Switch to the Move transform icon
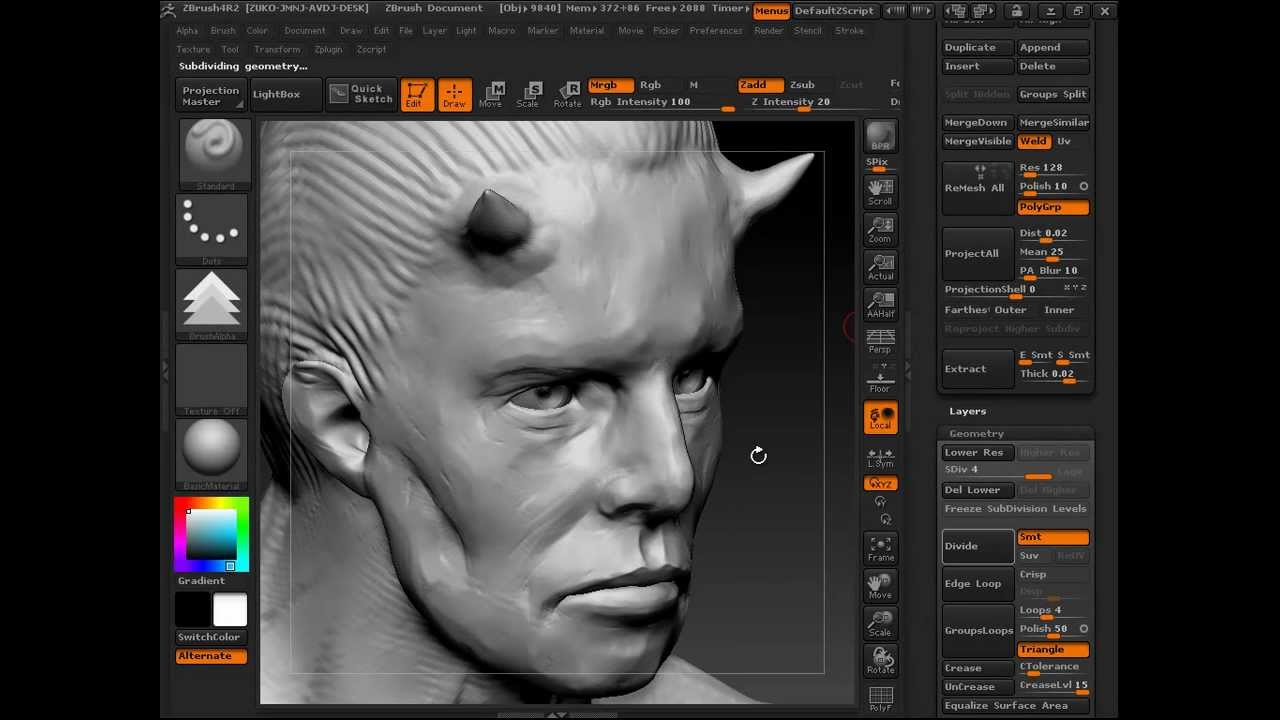 (491, 95)
